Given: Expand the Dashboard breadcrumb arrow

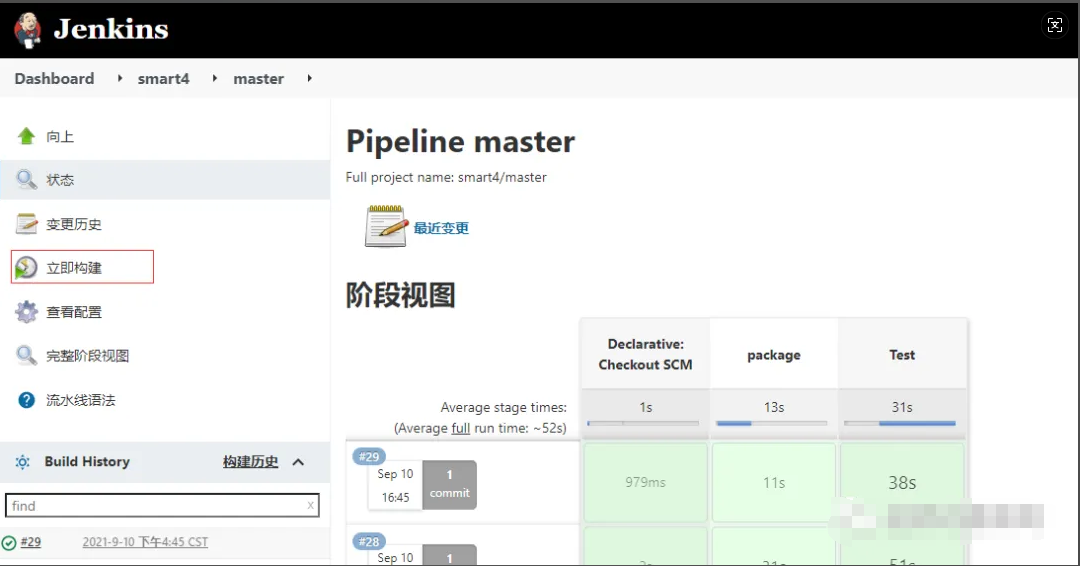Looking at the screenshot, I should (x=120, y=78).
